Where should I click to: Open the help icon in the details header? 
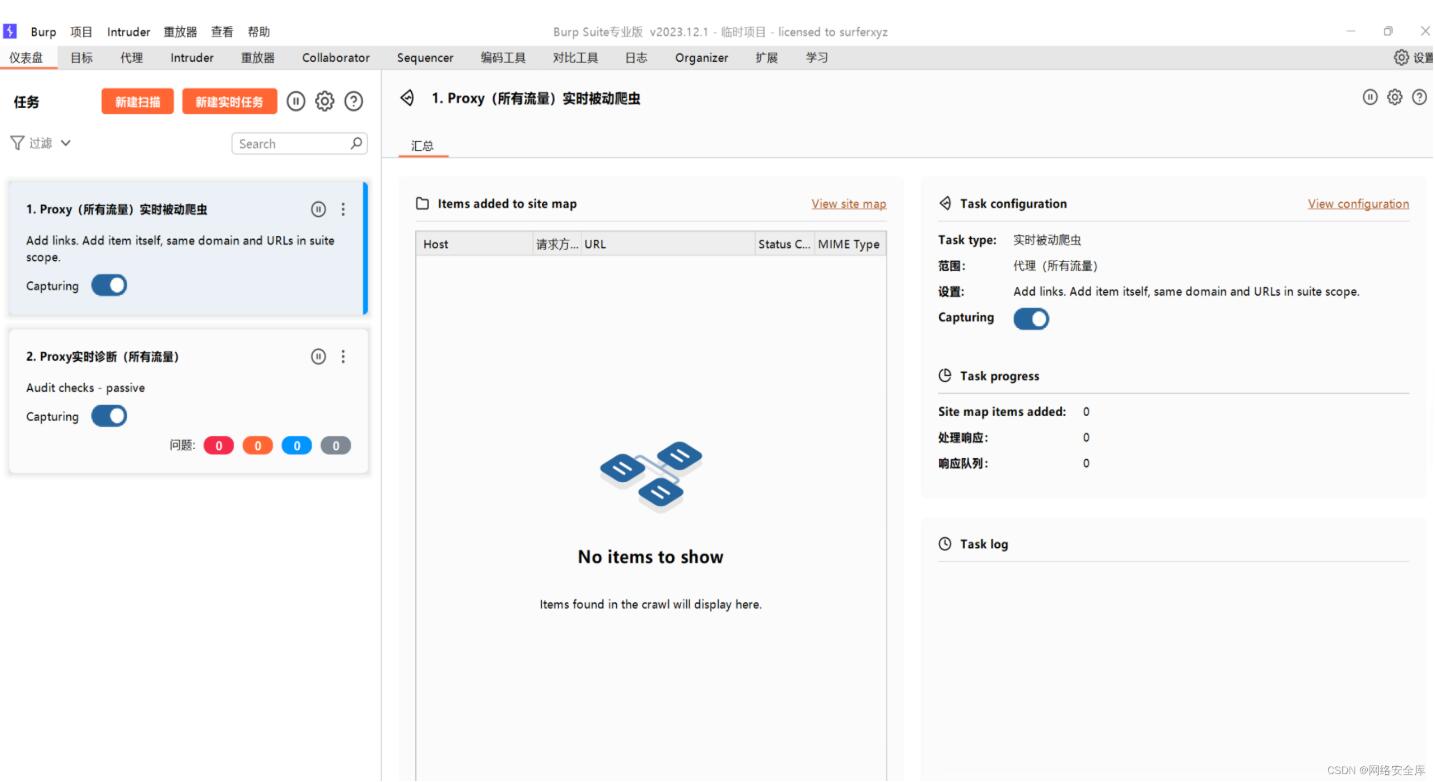click(1419, 97)
